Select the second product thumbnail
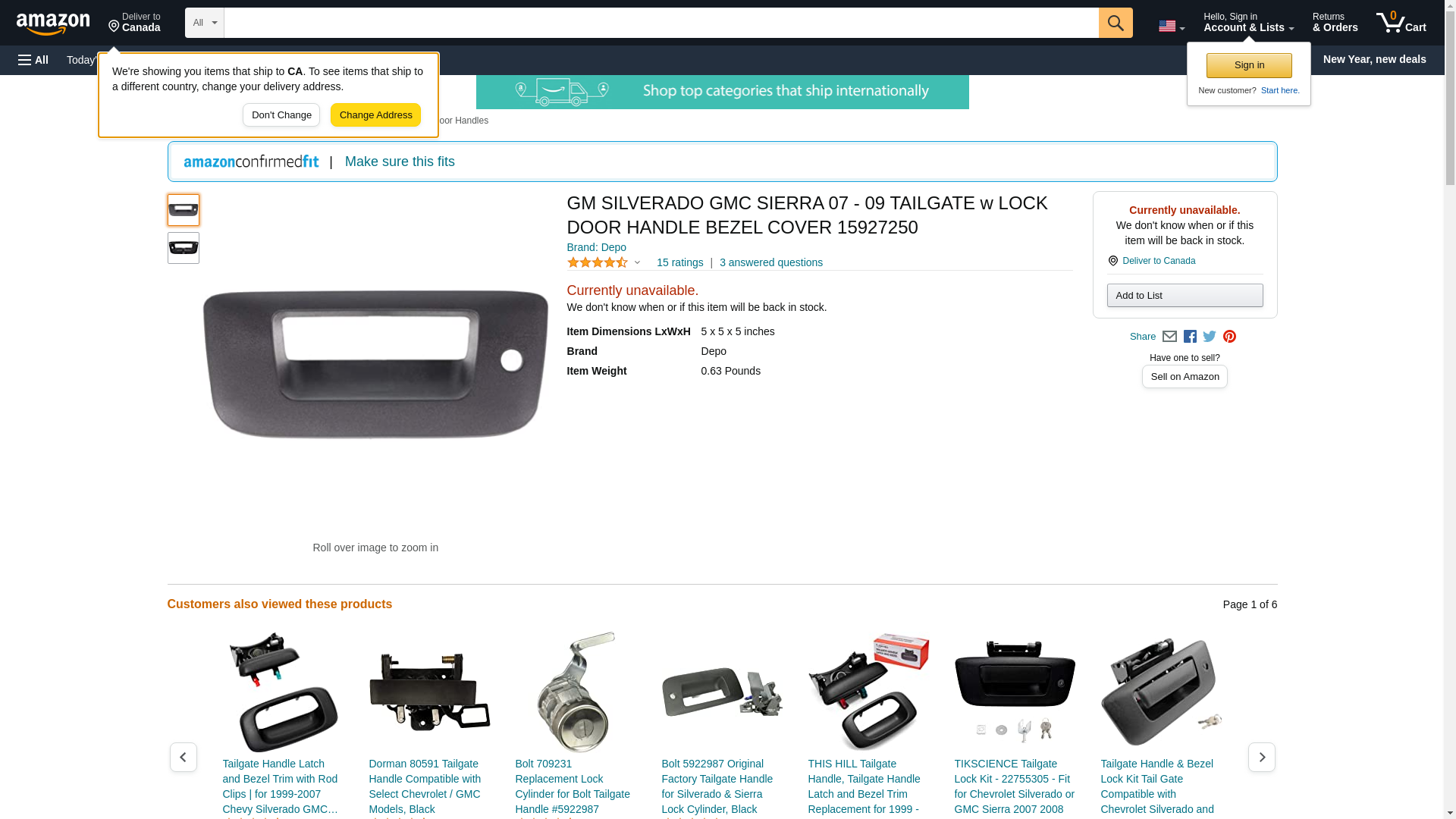The height and width of the screenshot is (819, 1456). pos(184,248)
